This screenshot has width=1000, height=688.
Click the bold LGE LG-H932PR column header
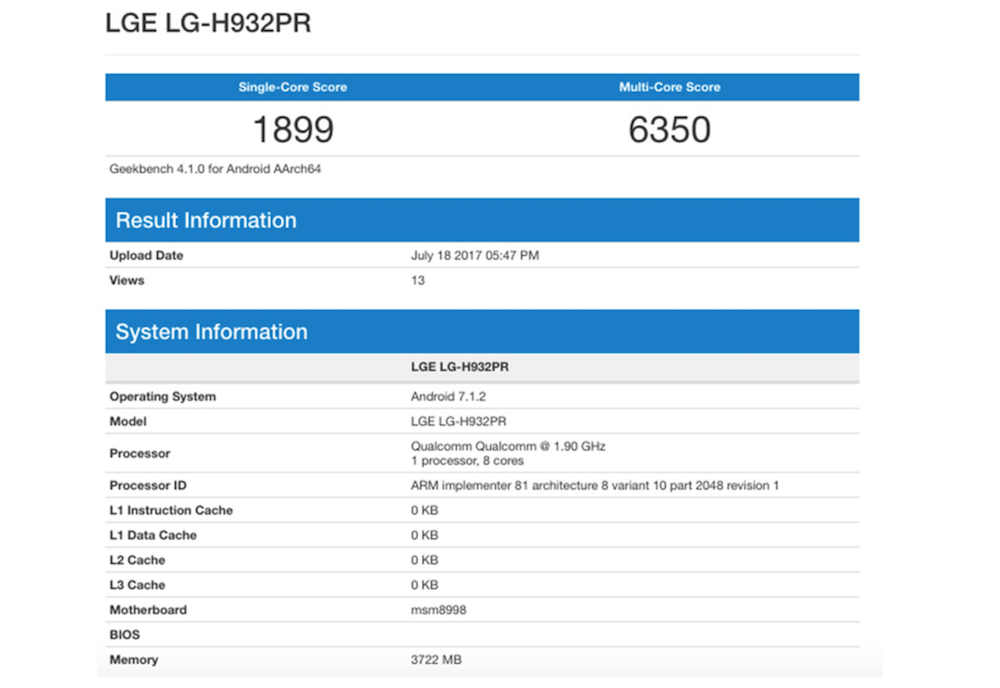[x=459, y=367]
